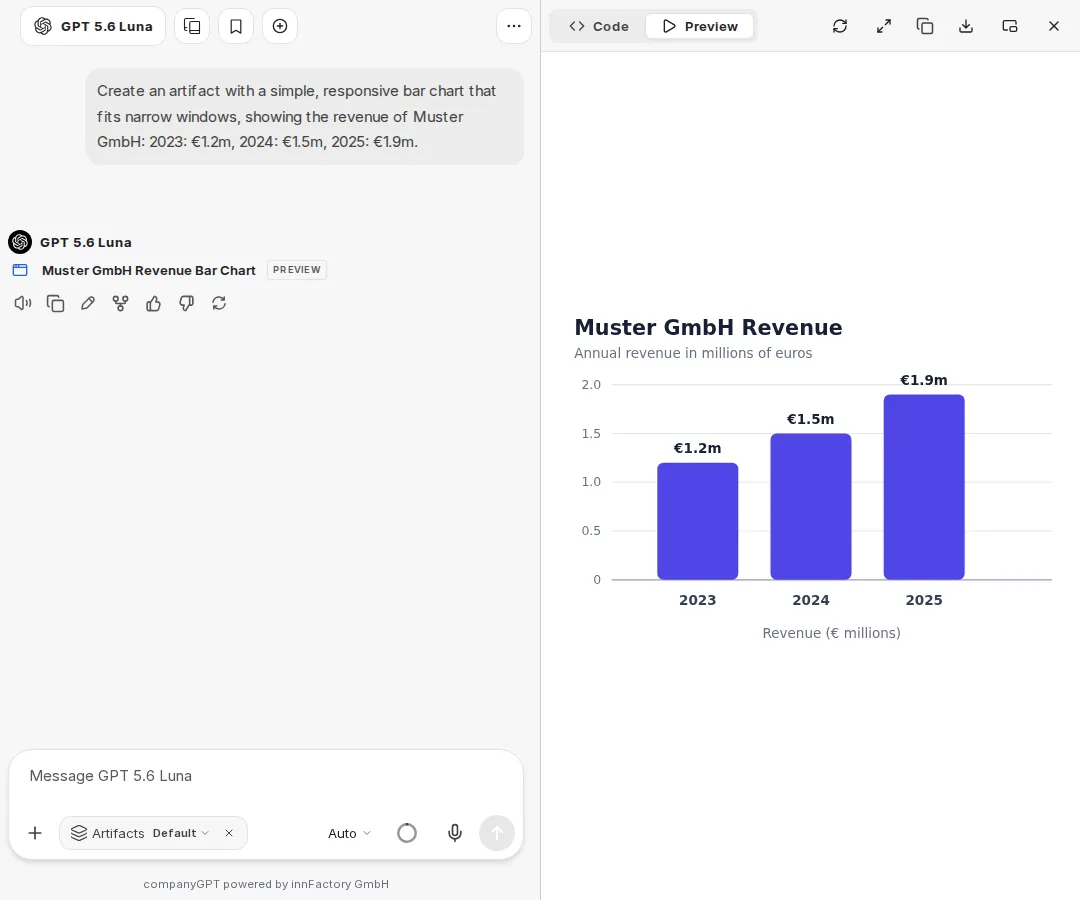The height and width of the screenshot is (900, 1080).
Task: Open the Auto mode dropdown
Action: [x=349, y=833]
